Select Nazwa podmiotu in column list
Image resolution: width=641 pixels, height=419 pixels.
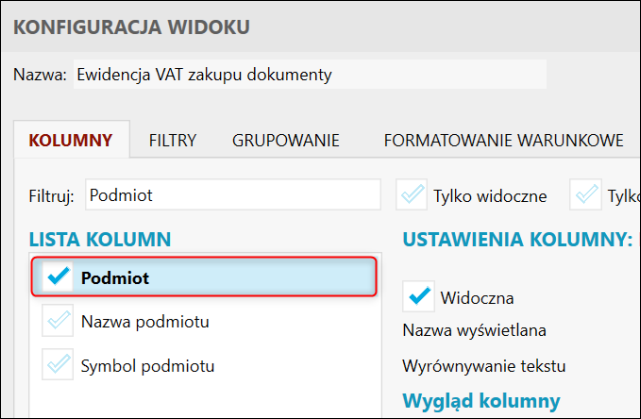[x=145, y=321]
